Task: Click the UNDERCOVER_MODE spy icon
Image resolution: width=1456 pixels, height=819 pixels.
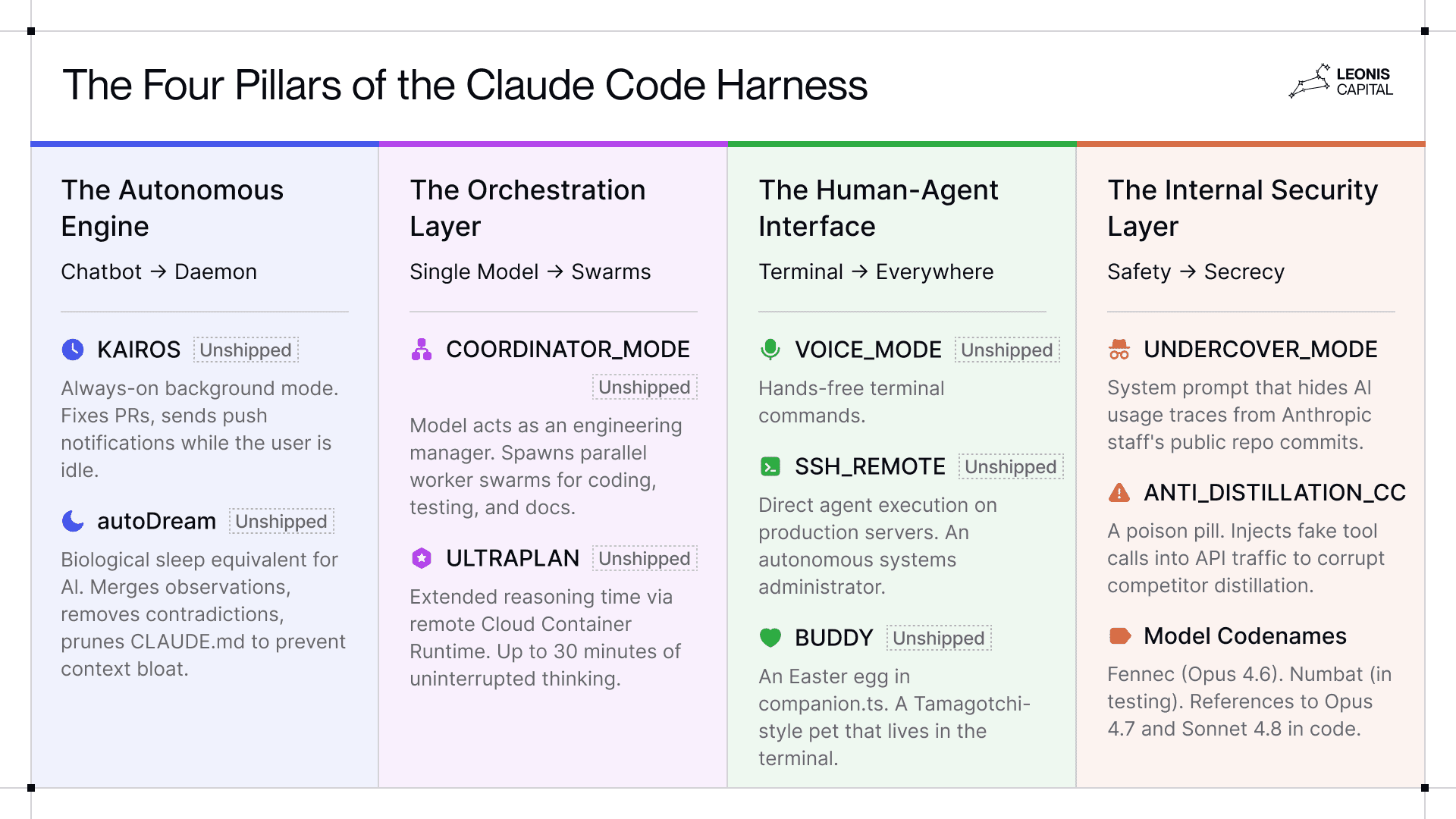Action: 1119,350
